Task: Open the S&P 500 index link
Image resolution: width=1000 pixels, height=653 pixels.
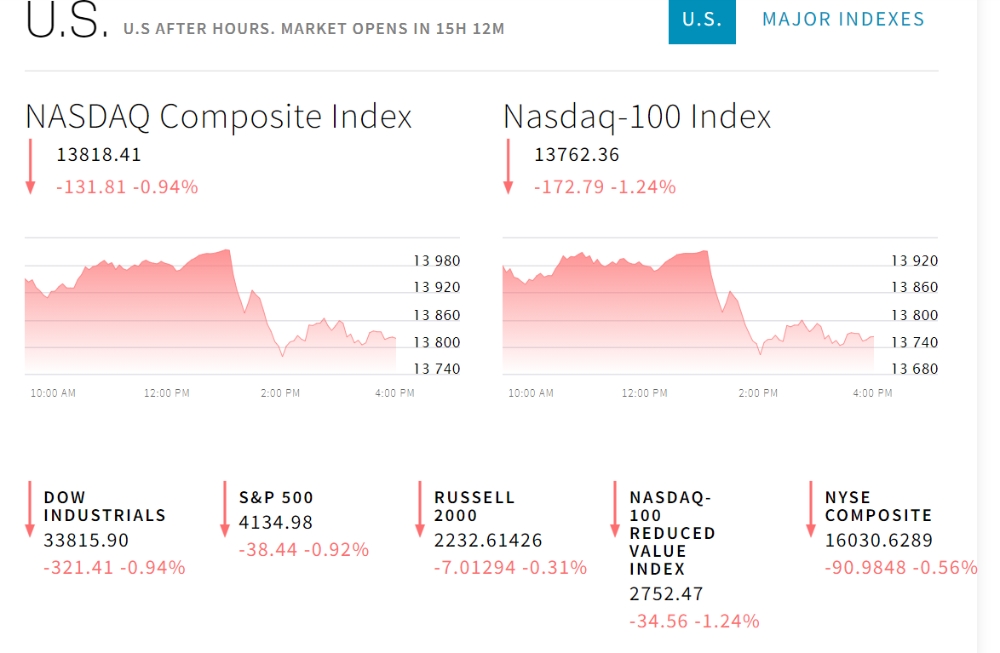Action: coord(276,497)
